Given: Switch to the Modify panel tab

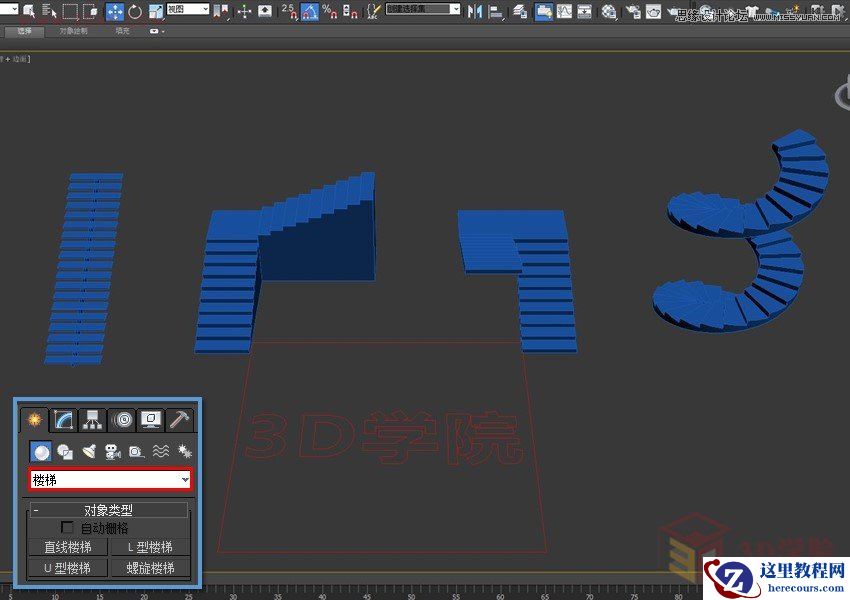Looking at the screenshot, I should tap(64, 421).
